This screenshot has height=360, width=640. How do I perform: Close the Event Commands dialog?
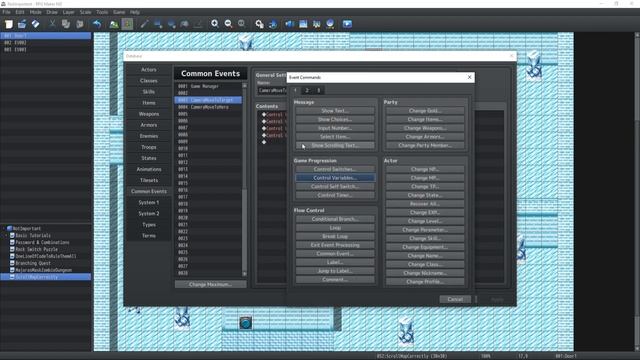[x=469, y=77]
